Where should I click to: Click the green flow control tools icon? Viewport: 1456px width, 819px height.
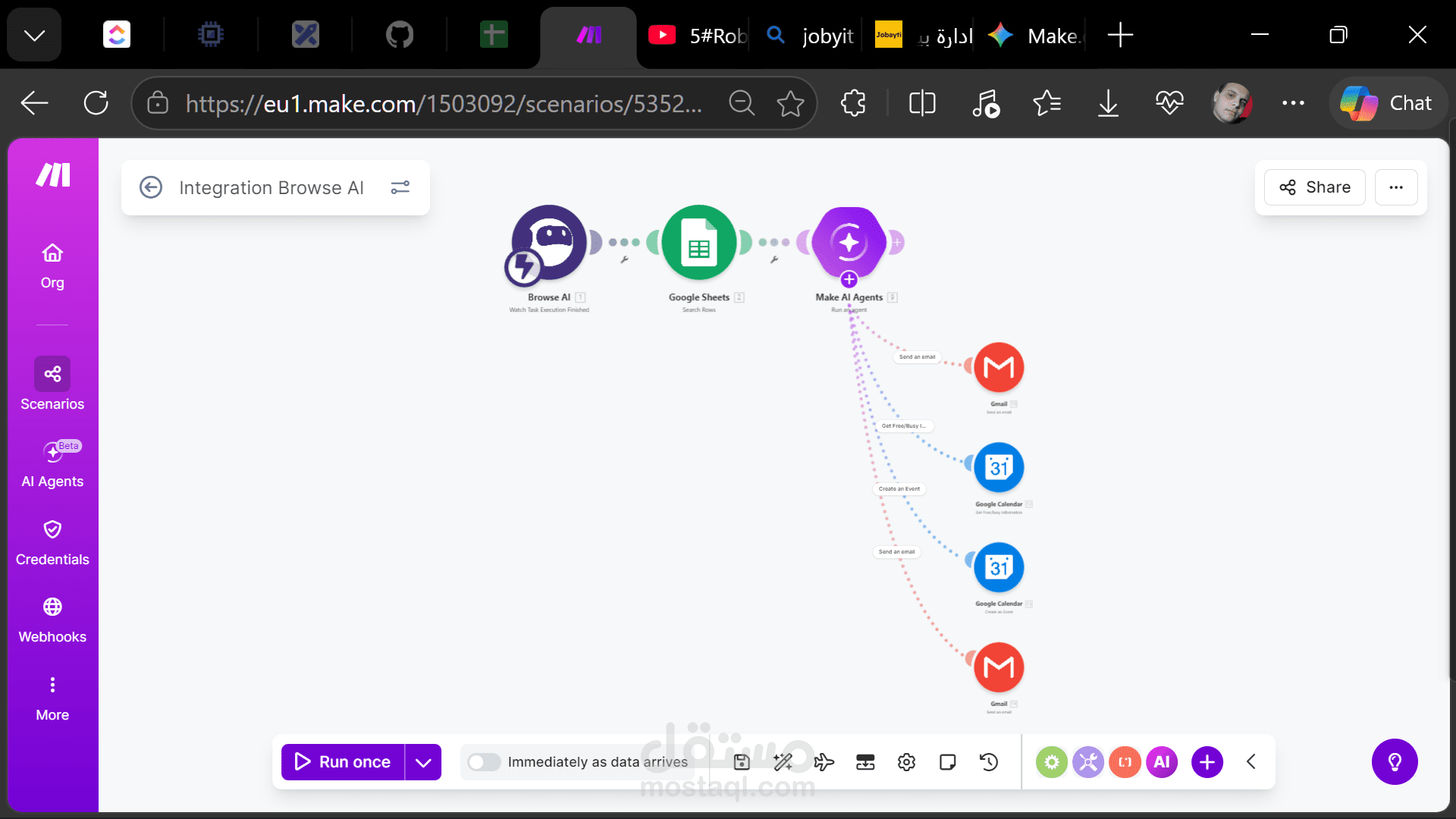(x=1052, y=762)
